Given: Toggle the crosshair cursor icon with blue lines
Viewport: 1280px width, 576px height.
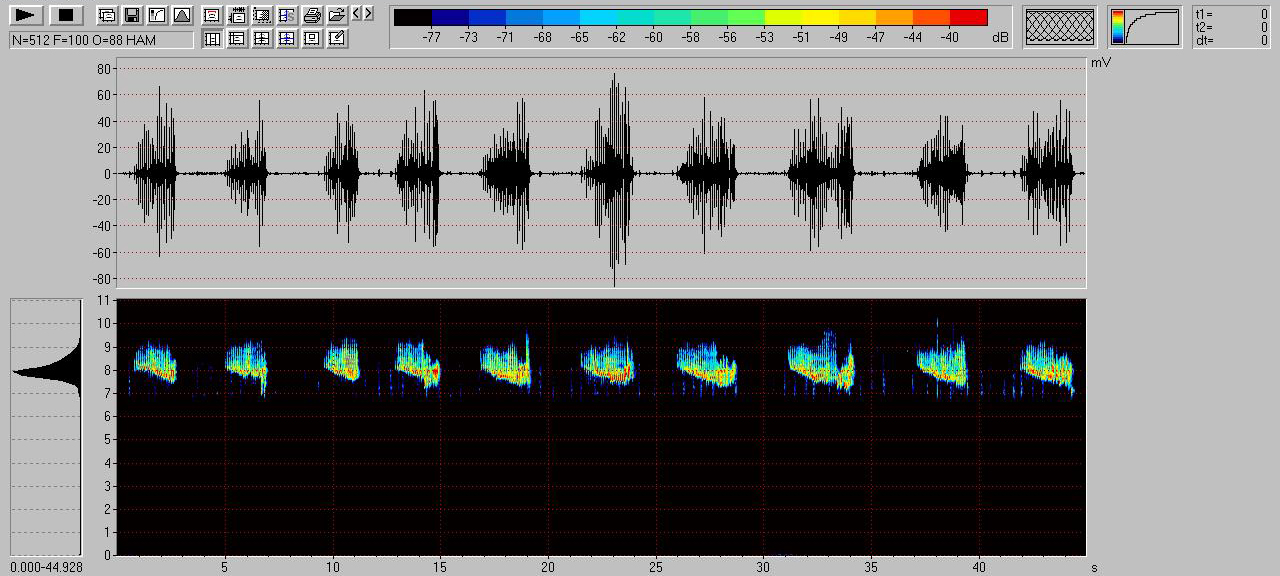Looking at the screenshot, I should coord(287,38).
